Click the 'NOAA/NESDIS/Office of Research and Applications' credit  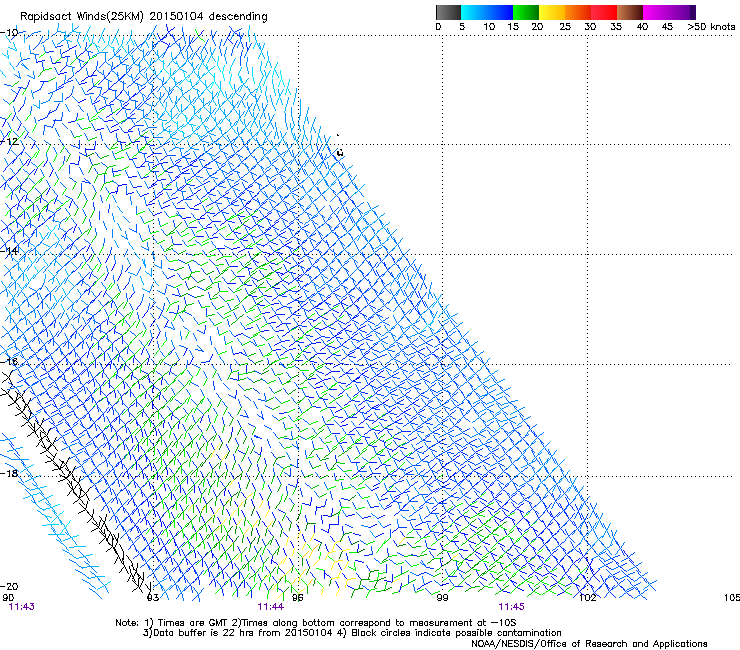point(589,644)
